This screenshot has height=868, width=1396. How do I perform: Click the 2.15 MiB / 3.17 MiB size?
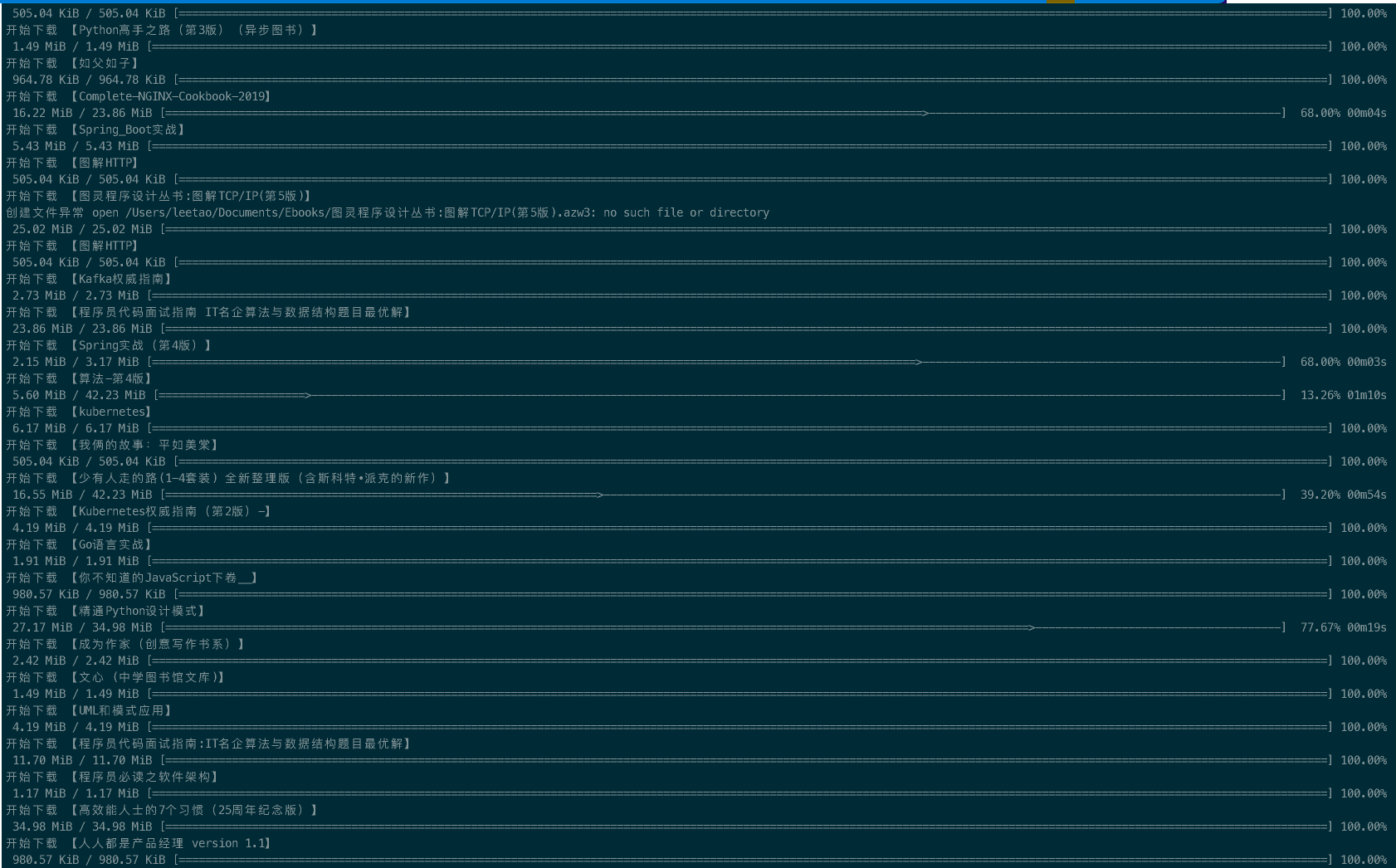[x=76, y=362]
